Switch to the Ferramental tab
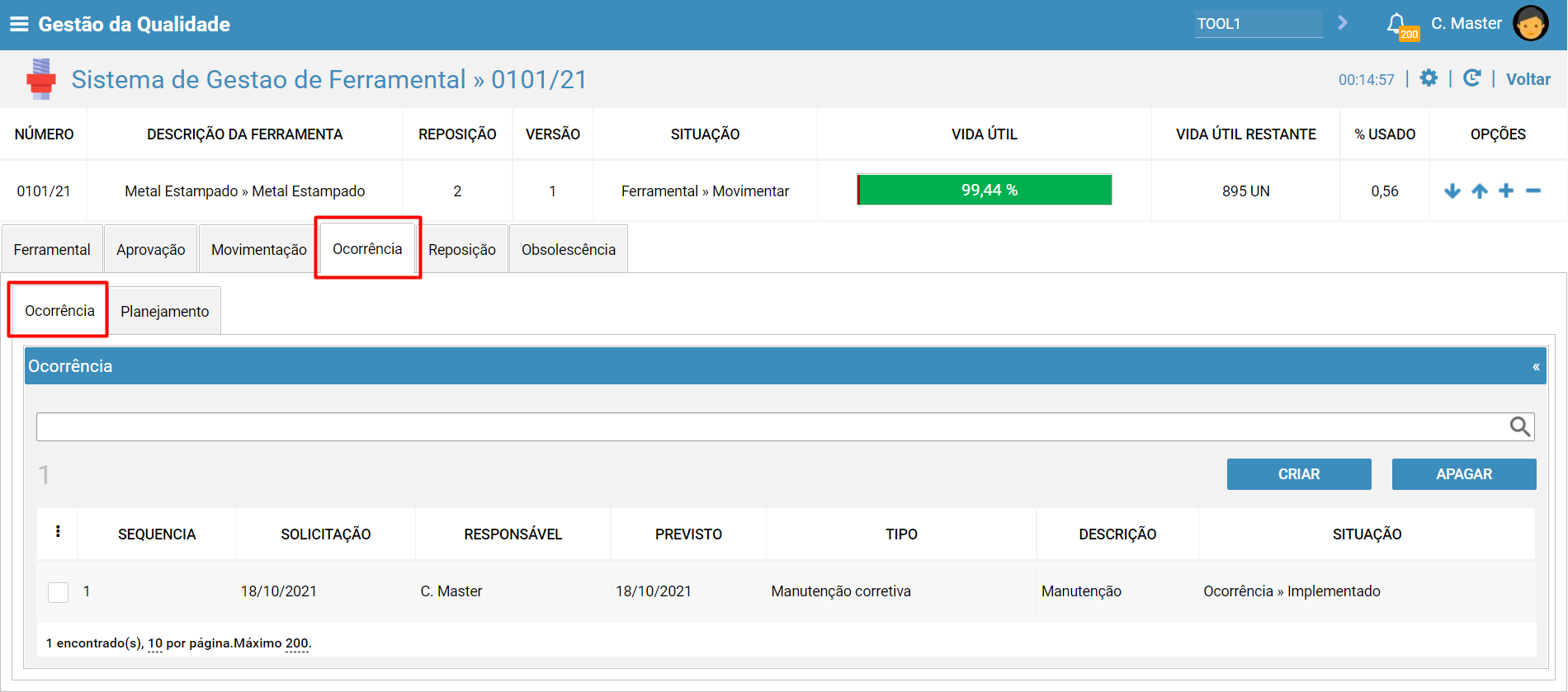The image size is (1568, 692). pos(52,249)
